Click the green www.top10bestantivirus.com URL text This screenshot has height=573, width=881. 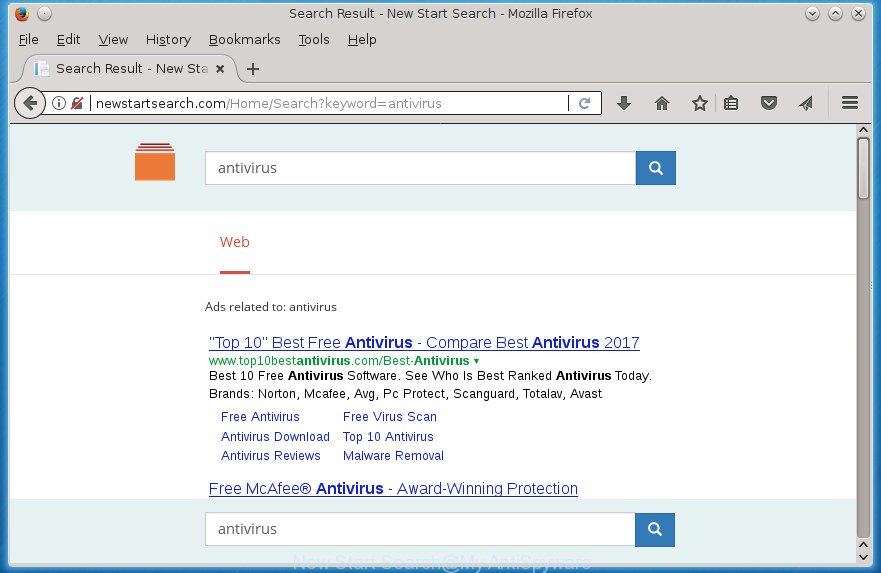339,361
